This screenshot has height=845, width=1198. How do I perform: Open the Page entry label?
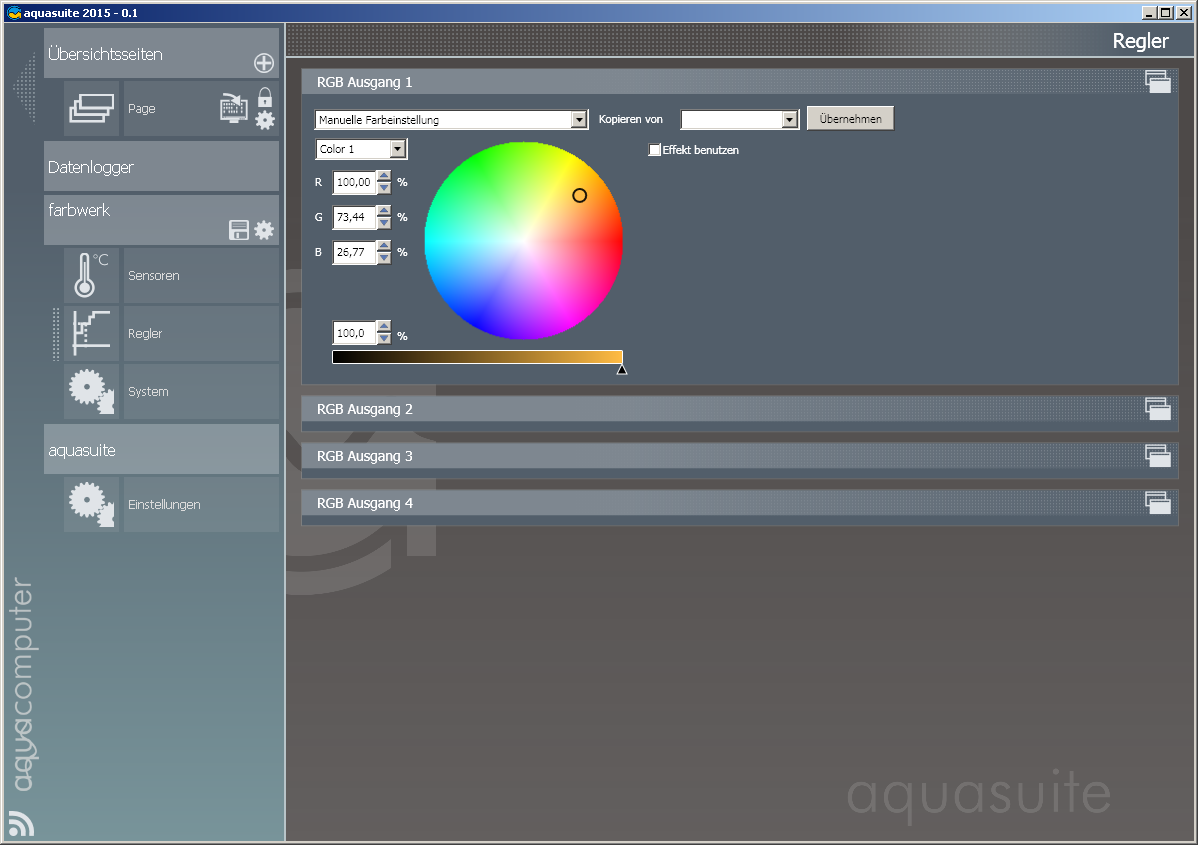tap(141, 108)
